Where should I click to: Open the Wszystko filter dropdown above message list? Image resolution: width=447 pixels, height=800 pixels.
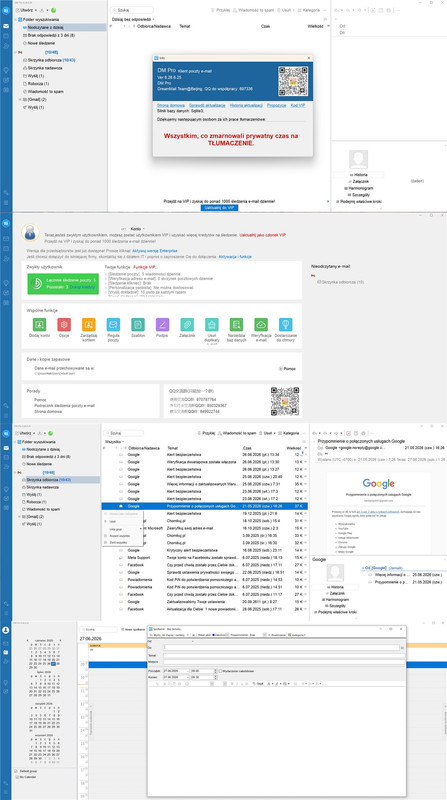tap(114, 441)
